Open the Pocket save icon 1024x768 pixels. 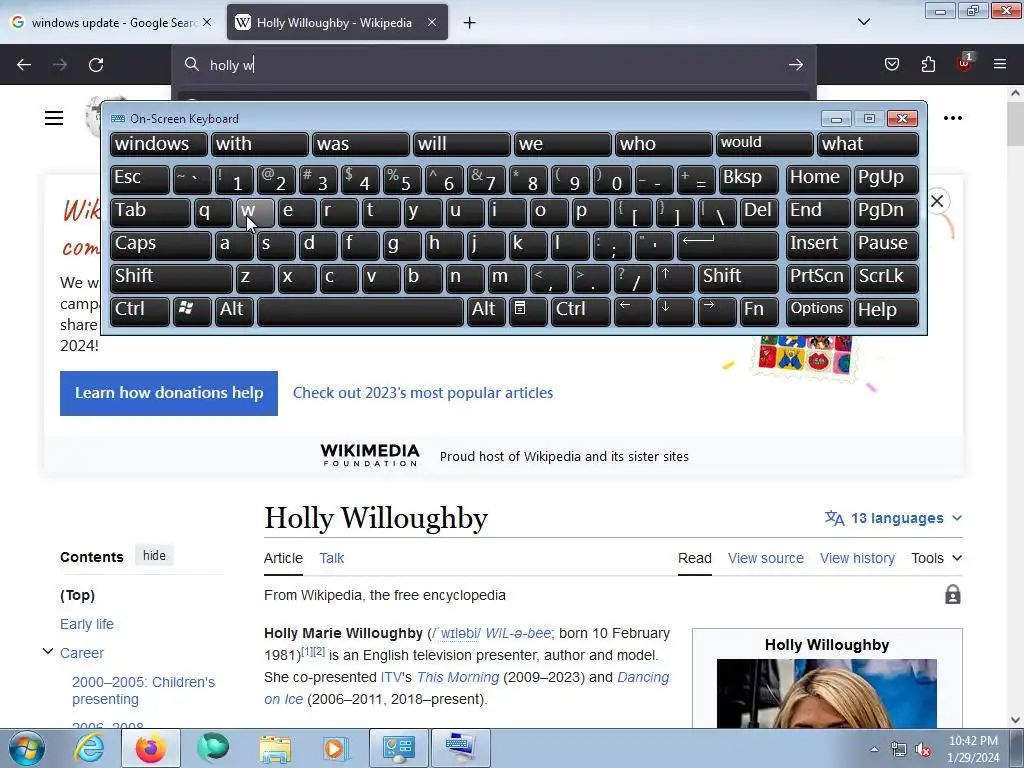click(x=891, y=64)
